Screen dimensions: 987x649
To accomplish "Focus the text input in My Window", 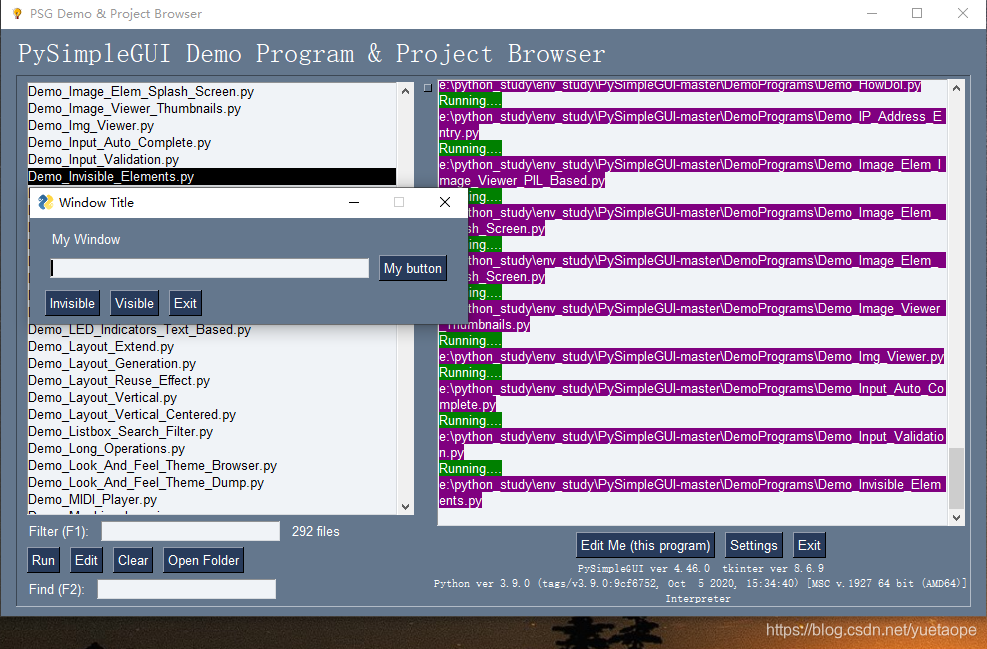I will [x=210, y=268].
